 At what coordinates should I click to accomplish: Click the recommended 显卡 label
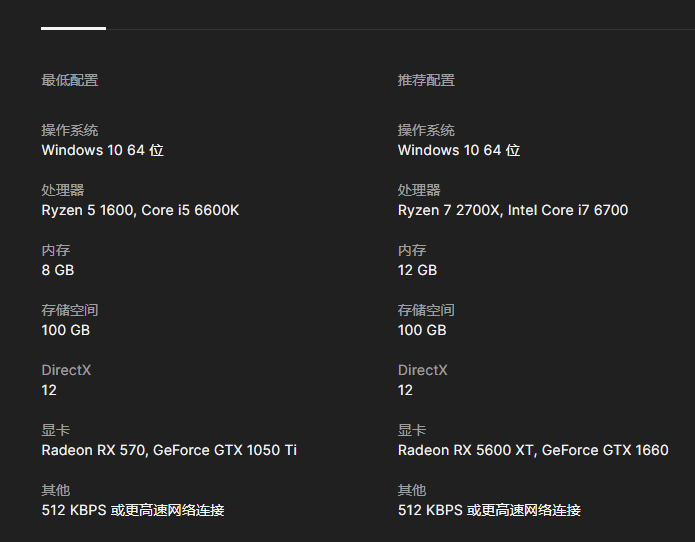(412, 430)
